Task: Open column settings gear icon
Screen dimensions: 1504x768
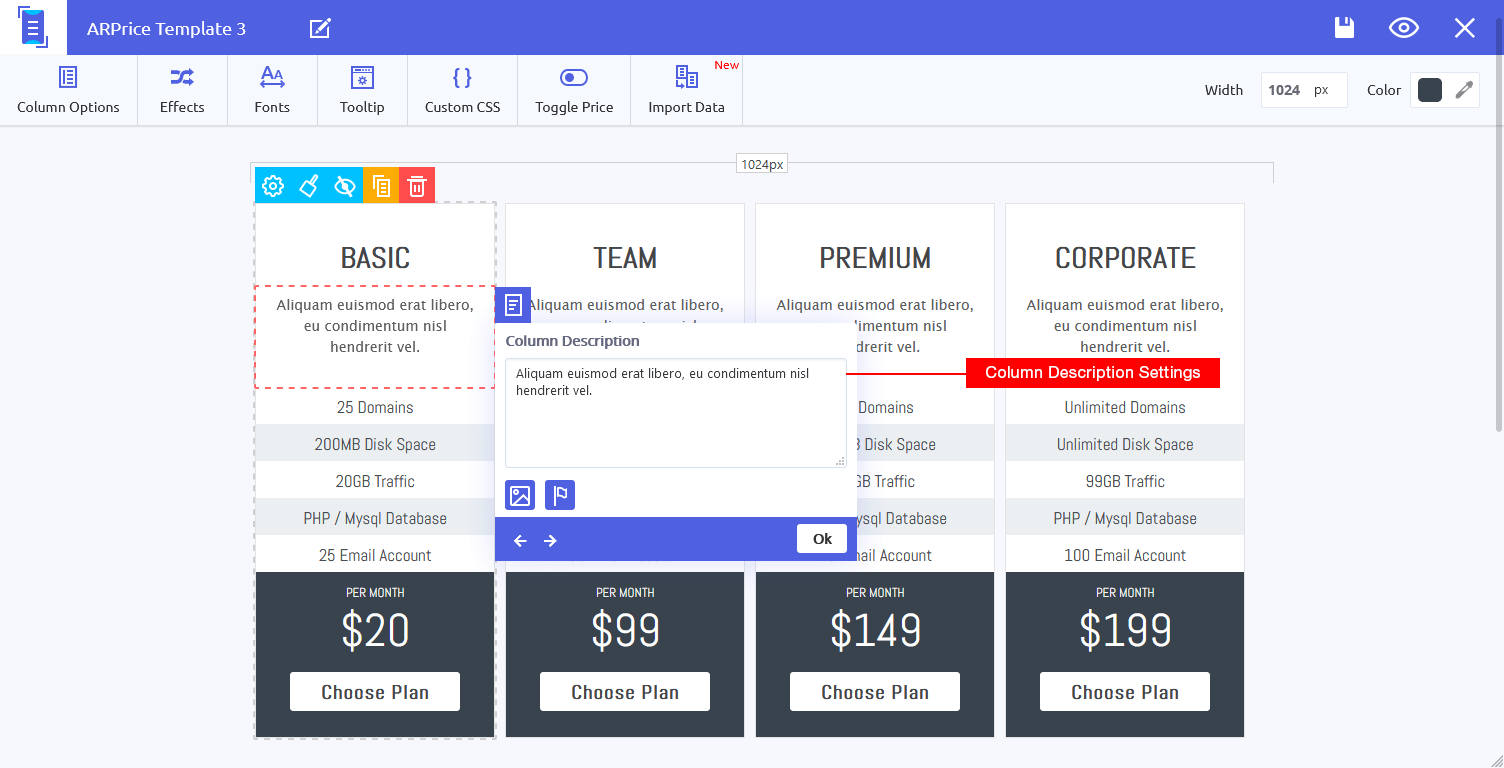Action: tap(273, 186)
